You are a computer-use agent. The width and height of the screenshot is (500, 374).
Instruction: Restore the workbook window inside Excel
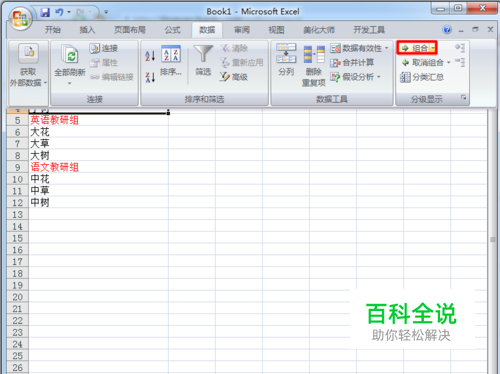point(476,30)
